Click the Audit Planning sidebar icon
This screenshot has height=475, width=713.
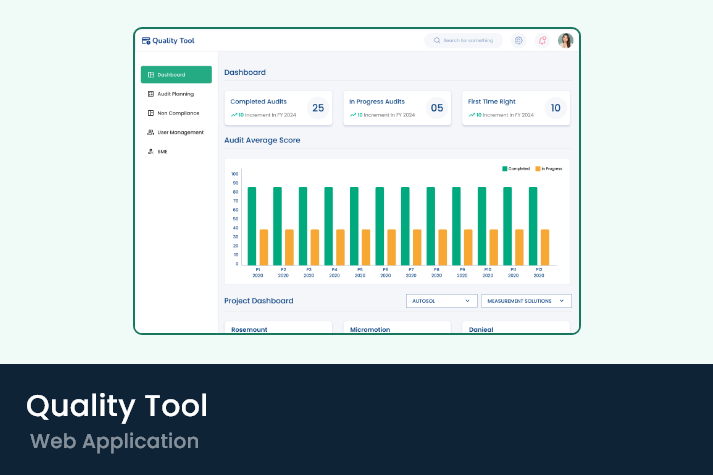click(x=150, y=94)
